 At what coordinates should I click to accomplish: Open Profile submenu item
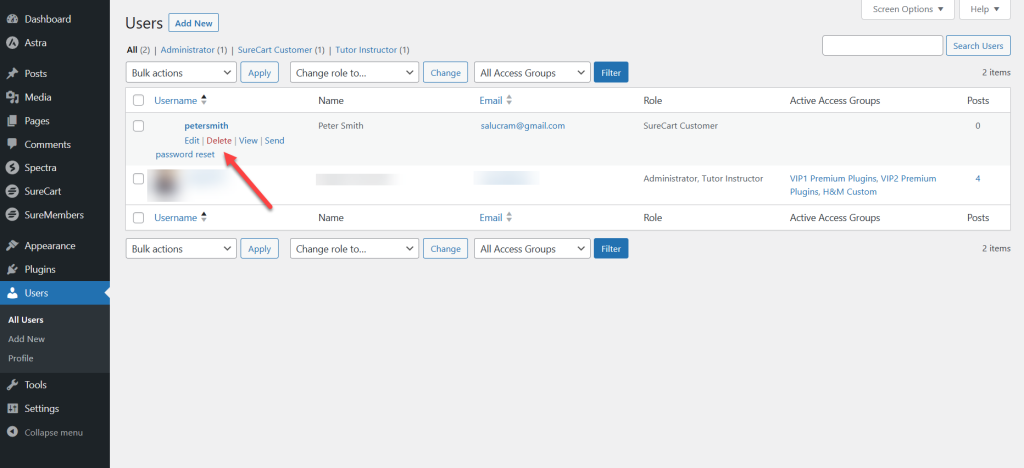[20, 358]
